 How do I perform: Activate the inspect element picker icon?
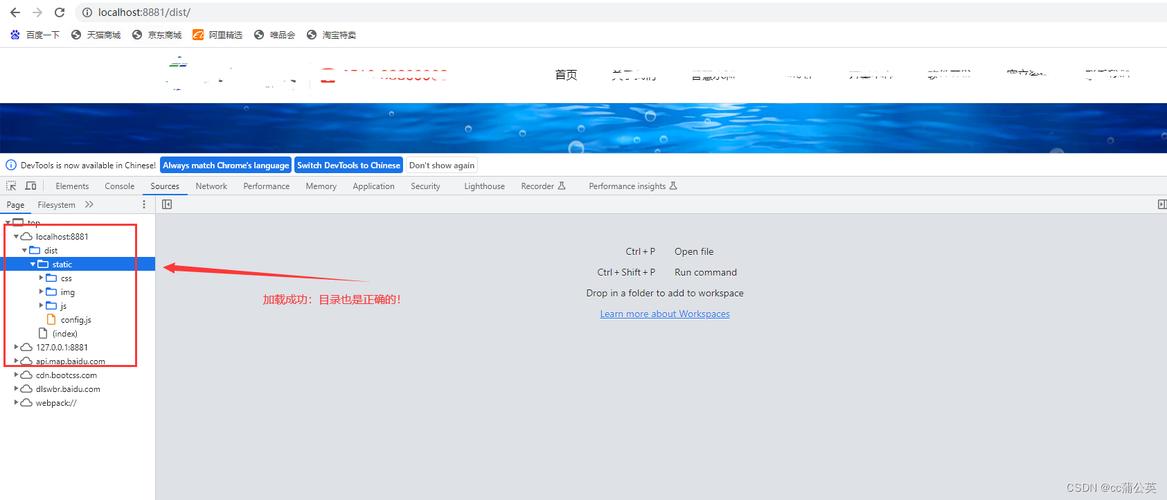(x=12, y=186)
